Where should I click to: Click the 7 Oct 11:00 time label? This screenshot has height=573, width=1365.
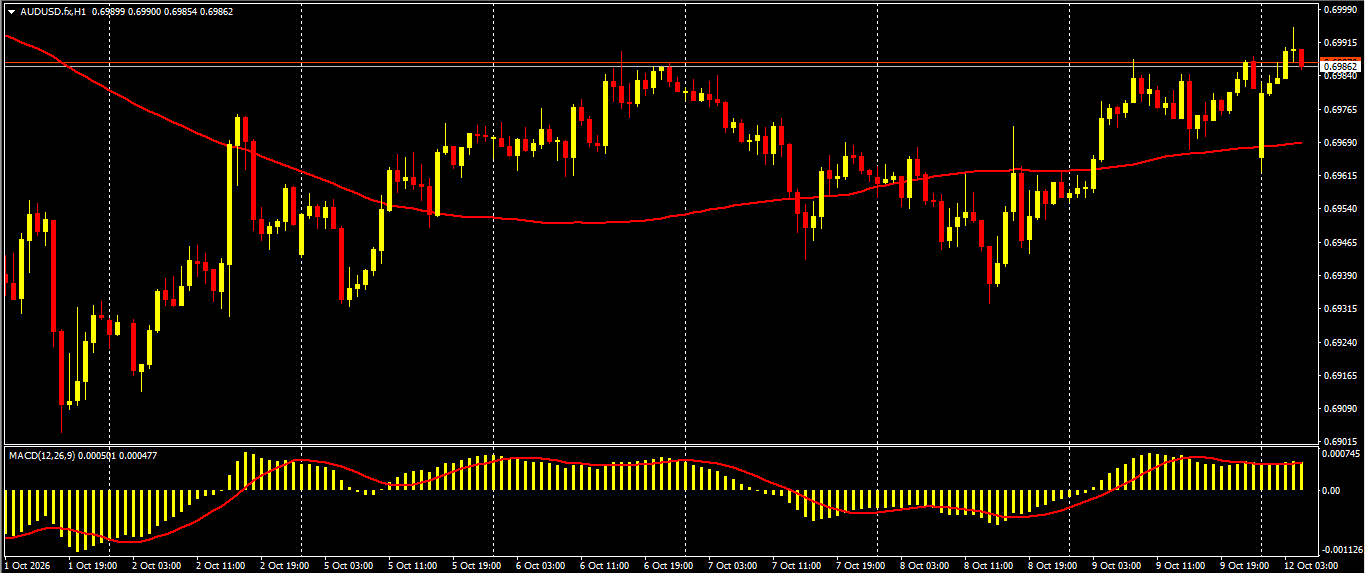[x=796, y=565]
